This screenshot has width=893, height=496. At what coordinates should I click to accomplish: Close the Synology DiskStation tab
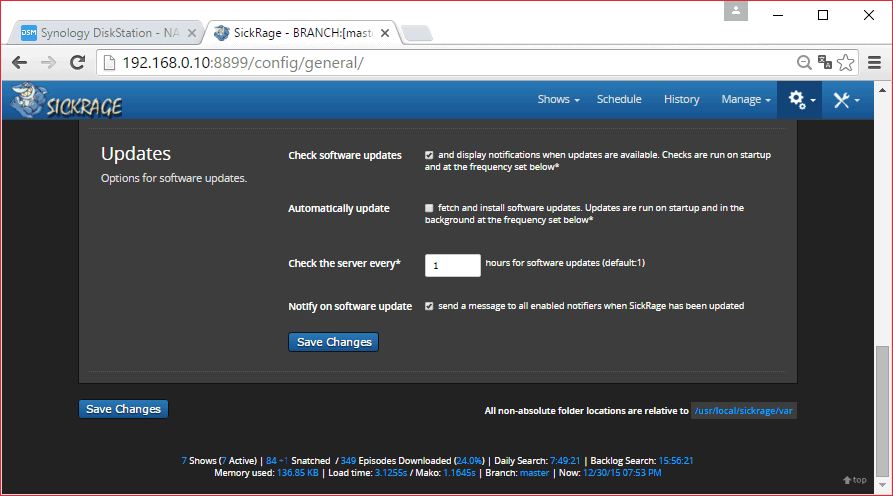[192, 33]
